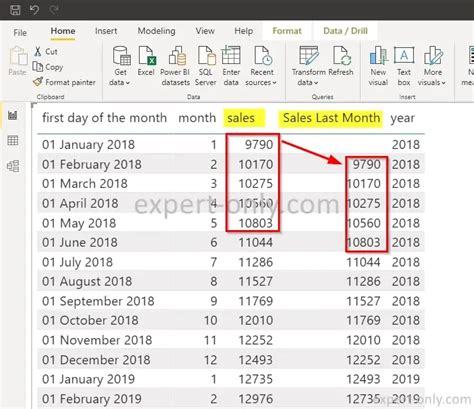Switch to Model view in sidebar
474x409 pixels.
coord(13,166)
